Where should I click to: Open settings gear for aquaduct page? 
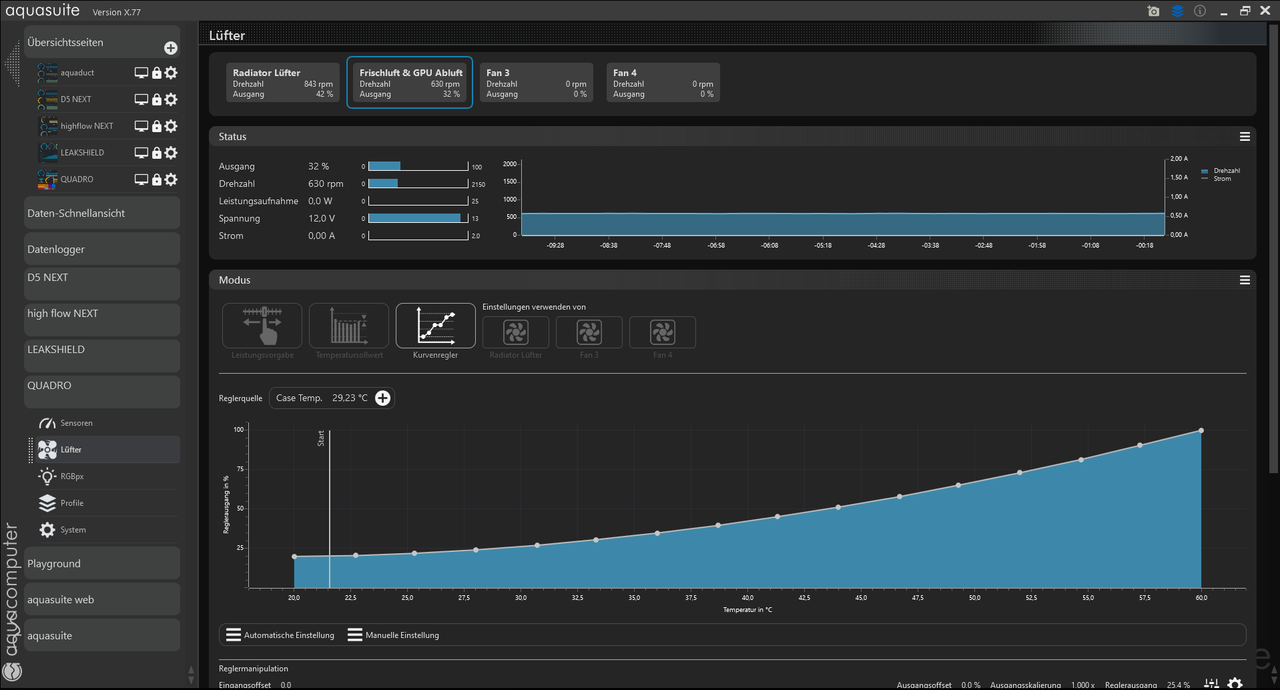[x=171, y=72]
